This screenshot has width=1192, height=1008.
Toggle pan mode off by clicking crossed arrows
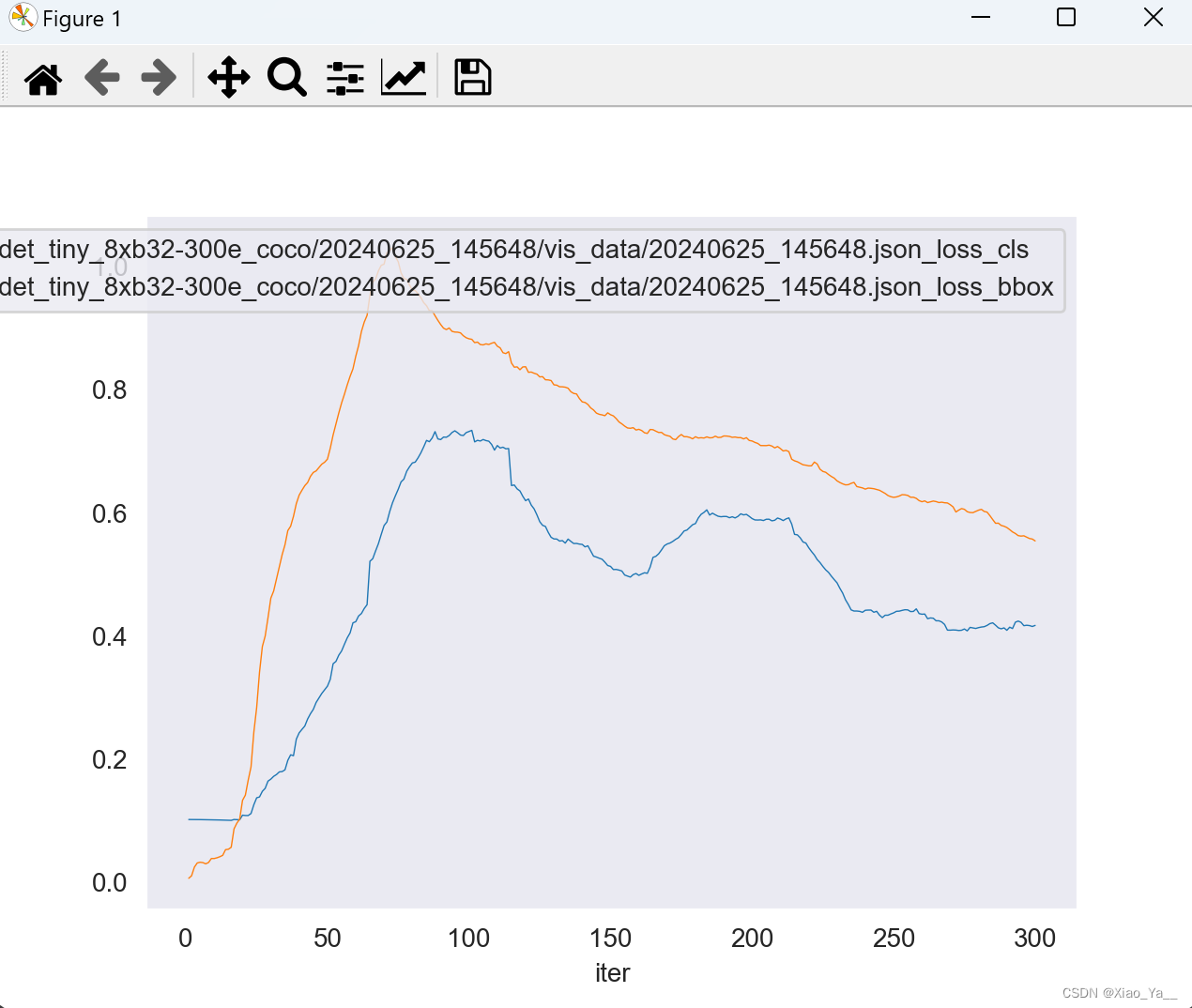point(228,78)
